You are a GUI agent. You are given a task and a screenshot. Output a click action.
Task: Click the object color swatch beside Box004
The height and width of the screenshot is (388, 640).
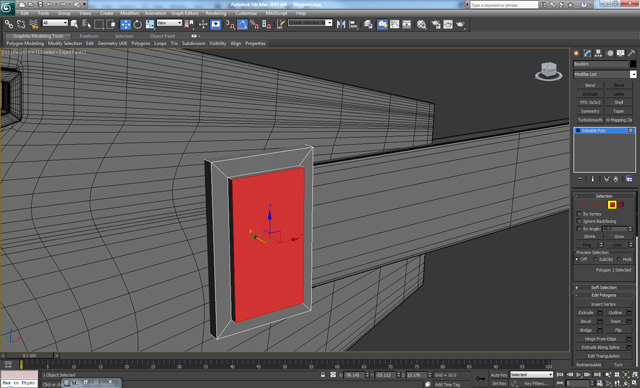coord(633,64)
